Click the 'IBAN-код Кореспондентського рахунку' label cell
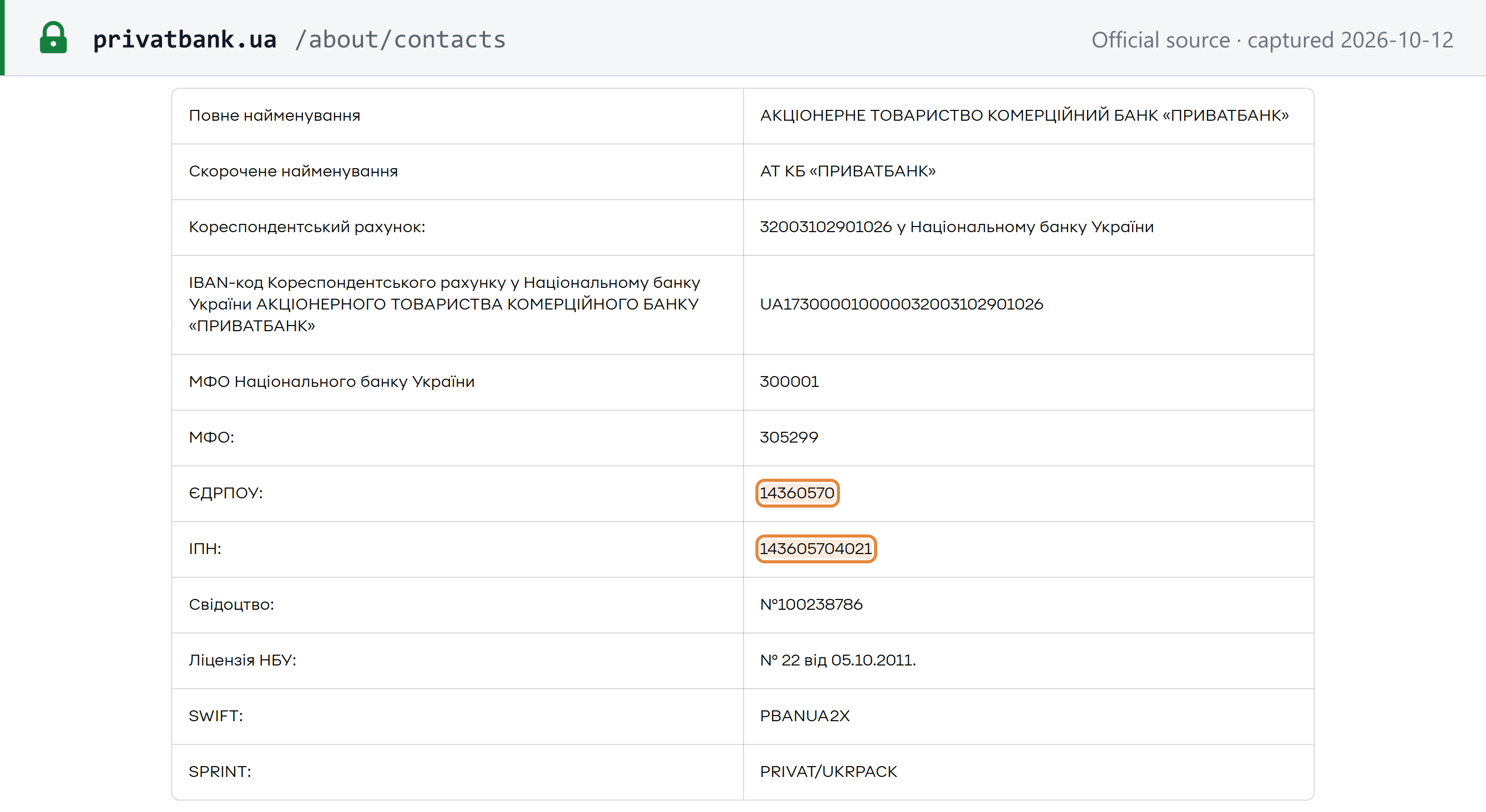 pyautogui.click(x=458, y=304)
